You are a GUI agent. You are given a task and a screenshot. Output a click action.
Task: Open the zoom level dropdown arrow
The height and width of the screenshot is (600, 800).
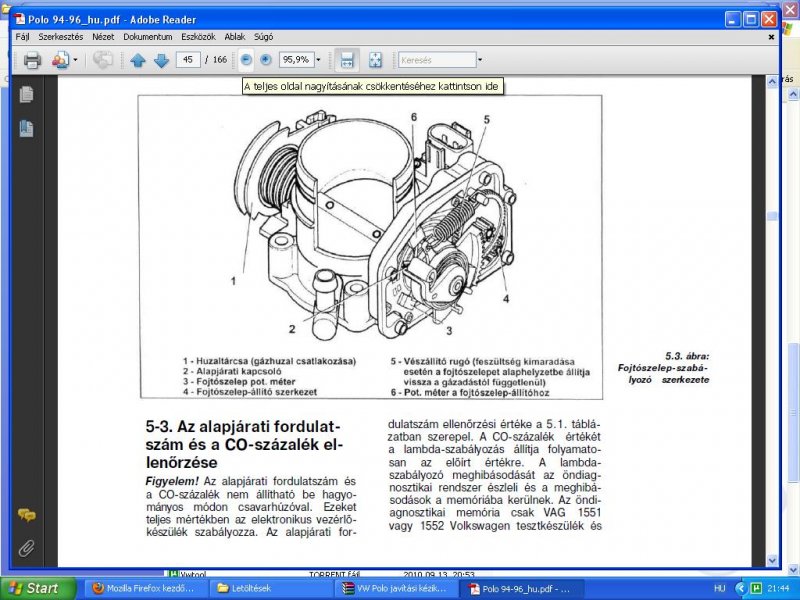318,60
